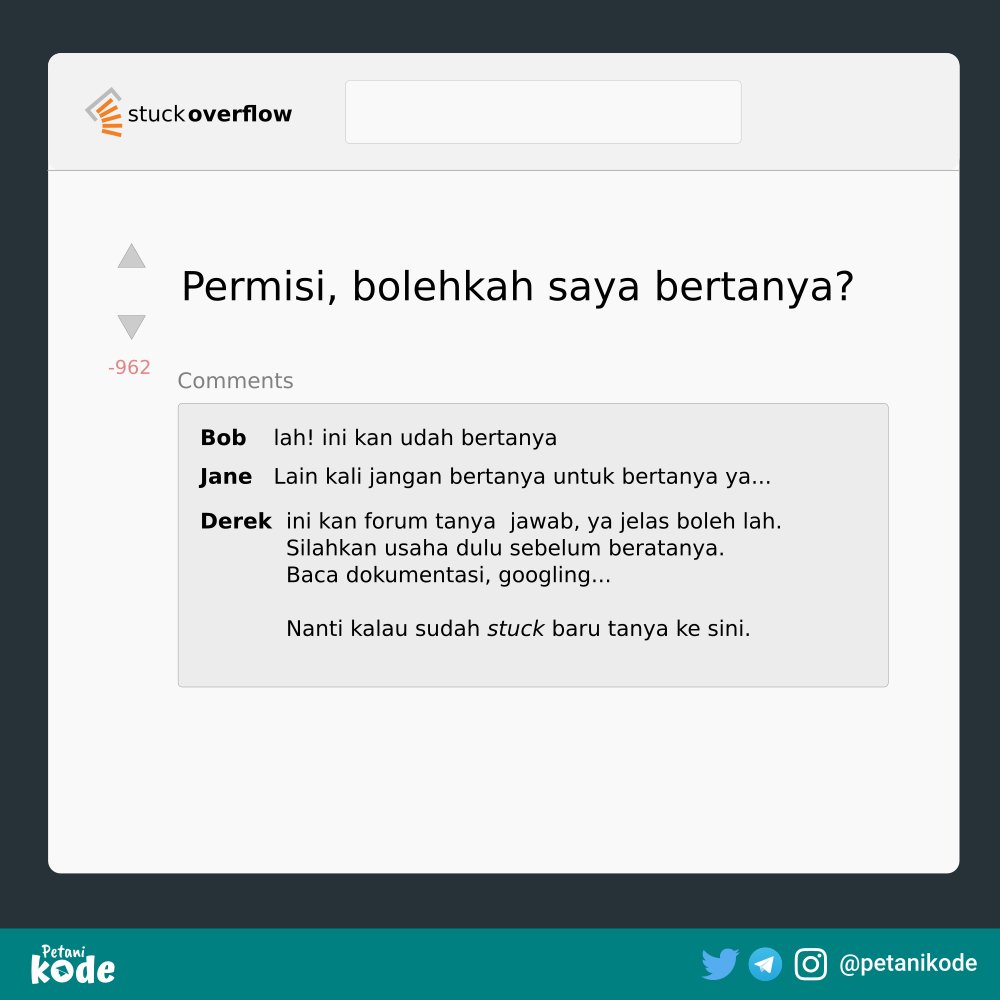Open Derek's user profile name

pos(236,521)
